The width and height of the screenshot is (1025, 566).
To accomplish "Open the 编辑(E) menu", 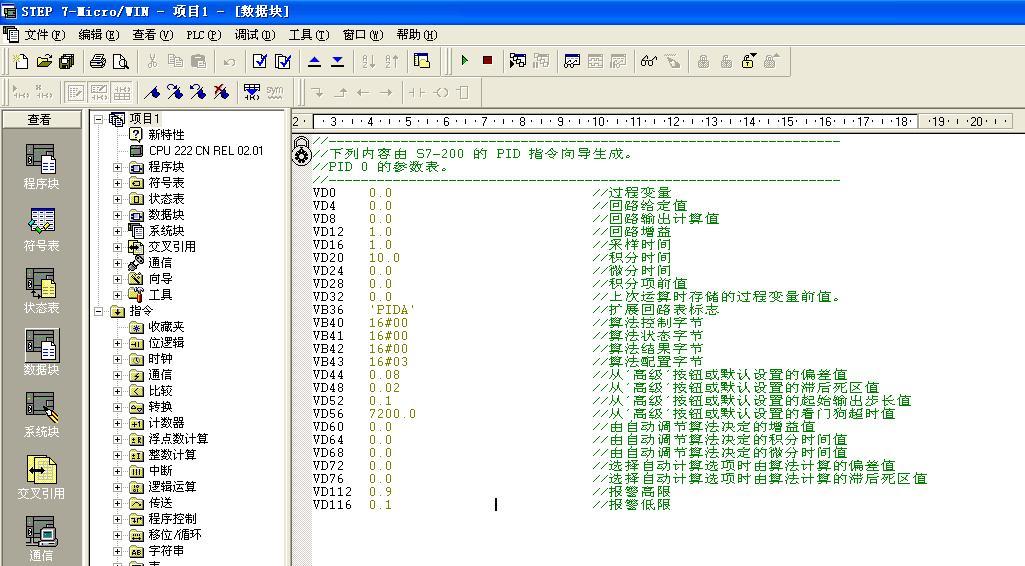I will pos(99,35).
